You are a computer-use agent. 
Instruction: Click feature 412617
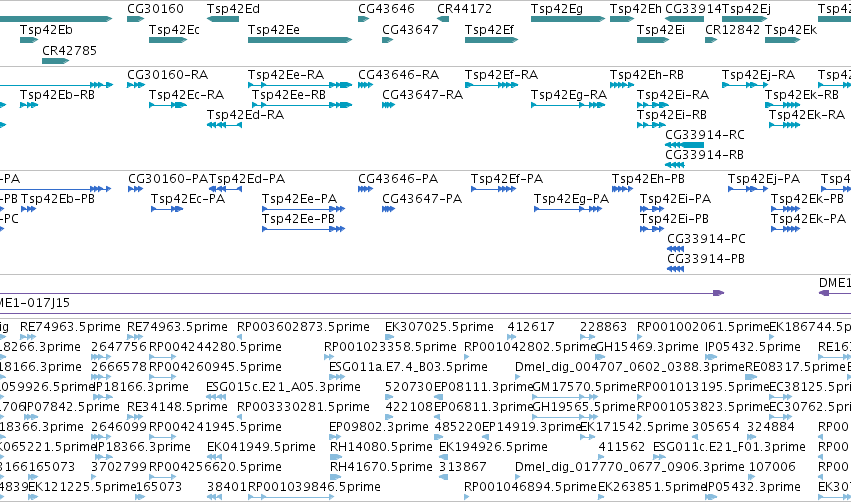tap(531, 327)
